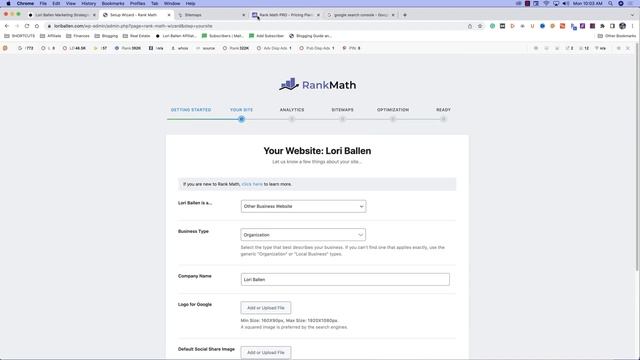Open the Profiles menu
Image resolution: width=640 pixels, height=360 pixels.
138,3
